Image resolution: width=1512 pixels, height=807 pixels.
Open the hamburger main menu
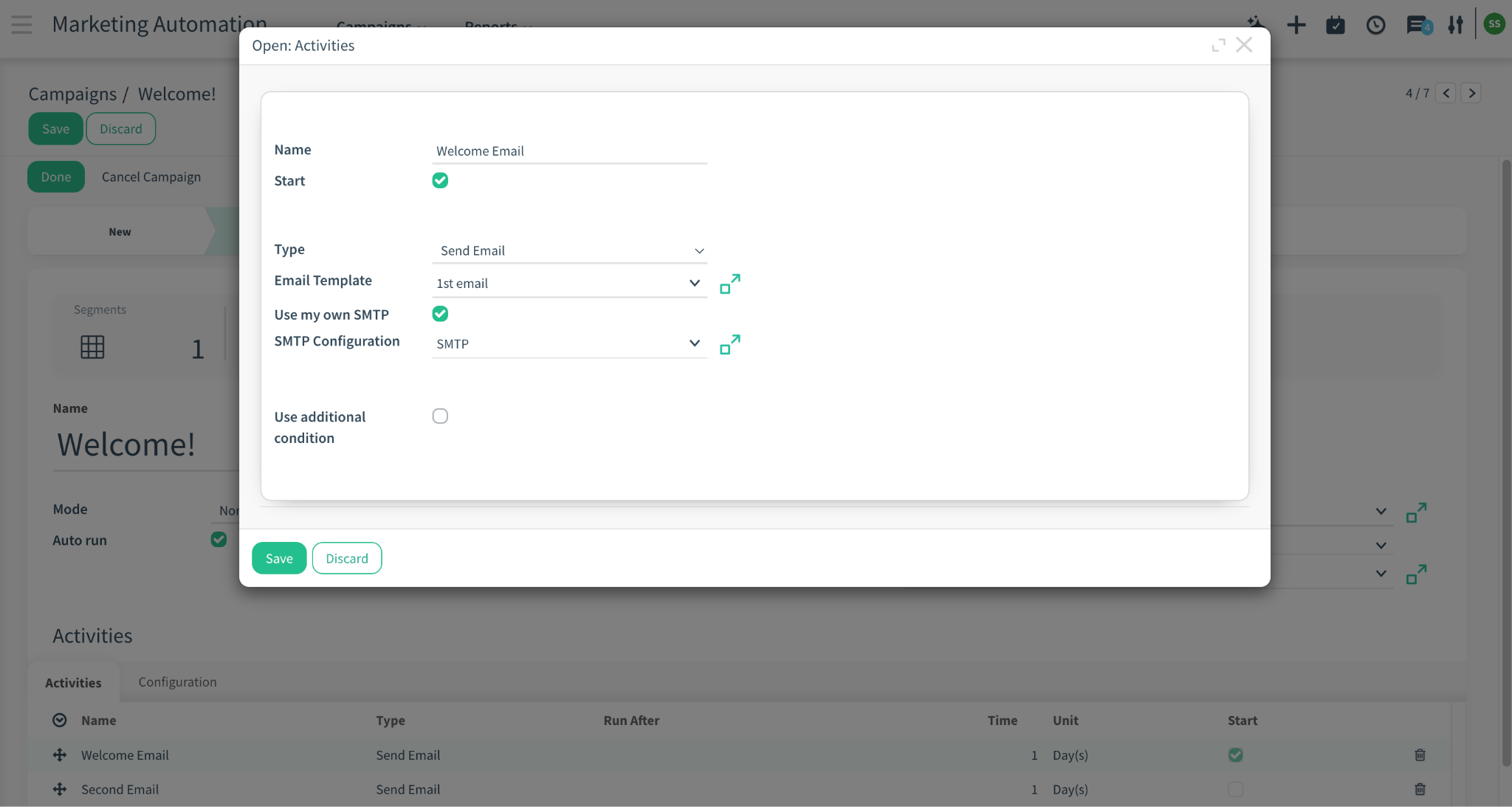point(21,24)
